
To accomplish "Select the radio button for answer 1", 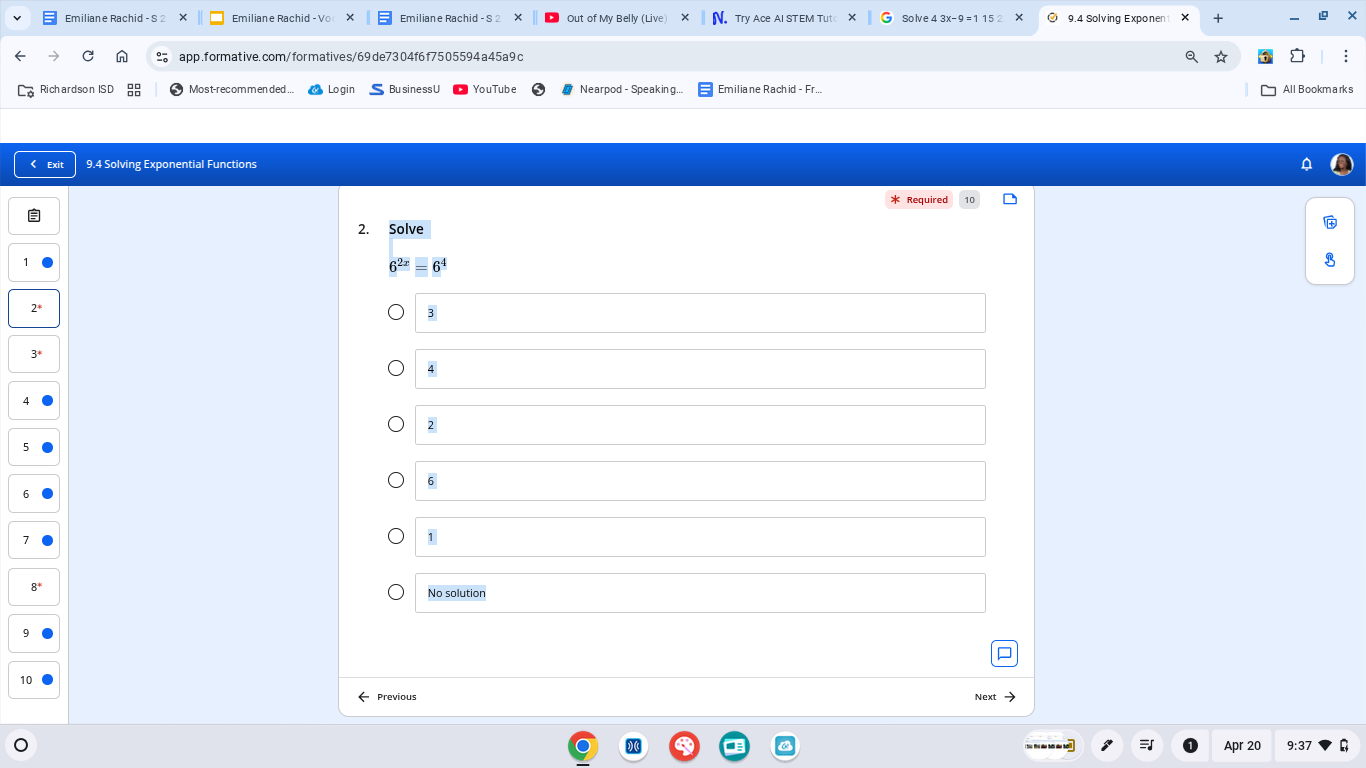I will pos(396,536).
